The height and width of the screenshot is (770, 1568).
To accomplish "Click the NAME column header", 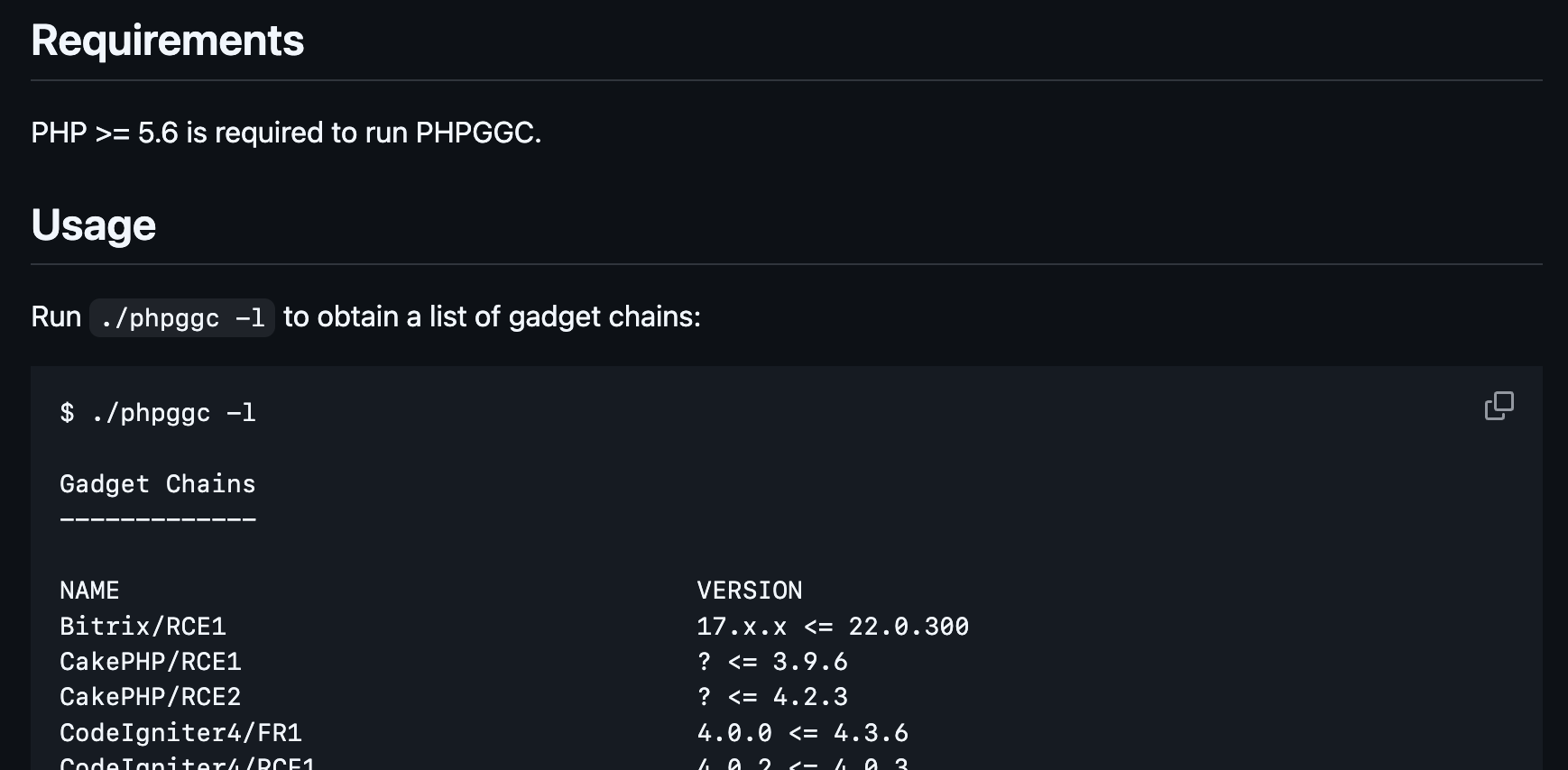I will click(x=89, y=591).
